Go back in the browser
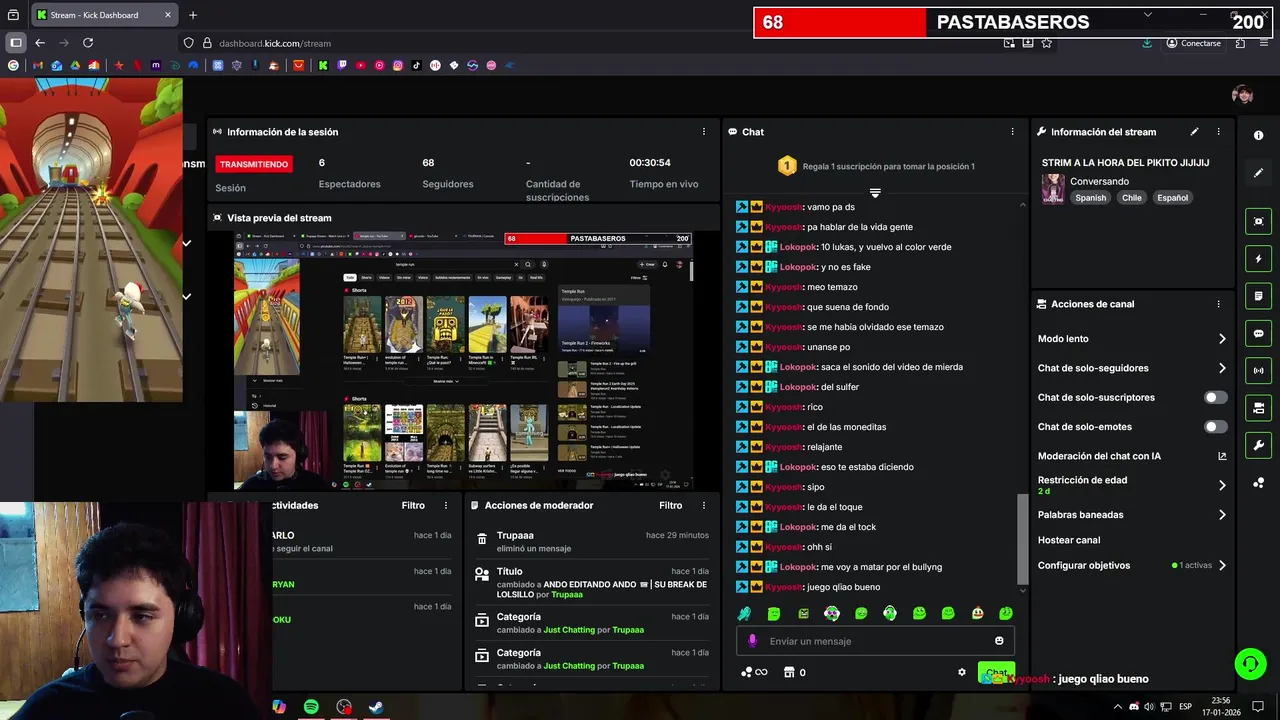 tap(40, 43)
